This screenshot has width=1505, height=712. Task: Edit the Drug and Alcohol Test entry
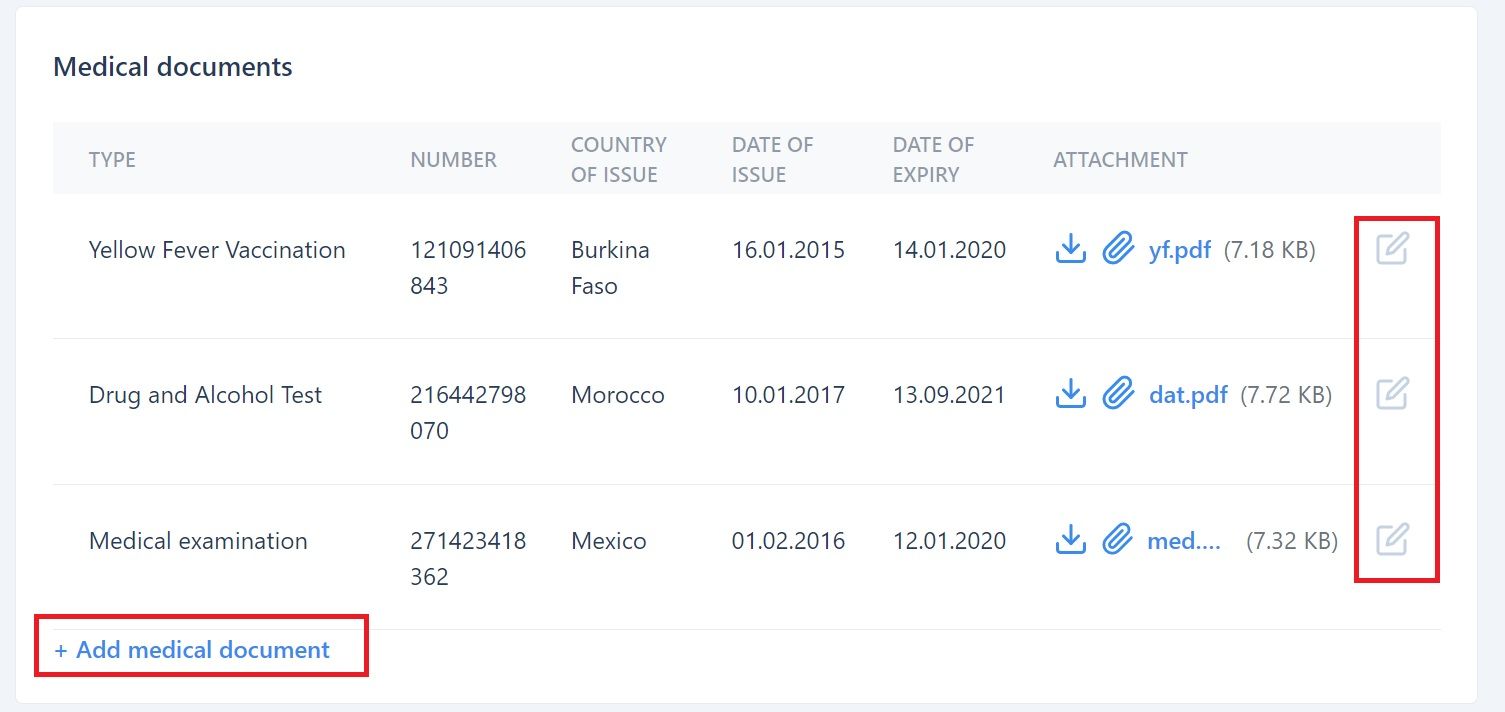[1392, 393]
